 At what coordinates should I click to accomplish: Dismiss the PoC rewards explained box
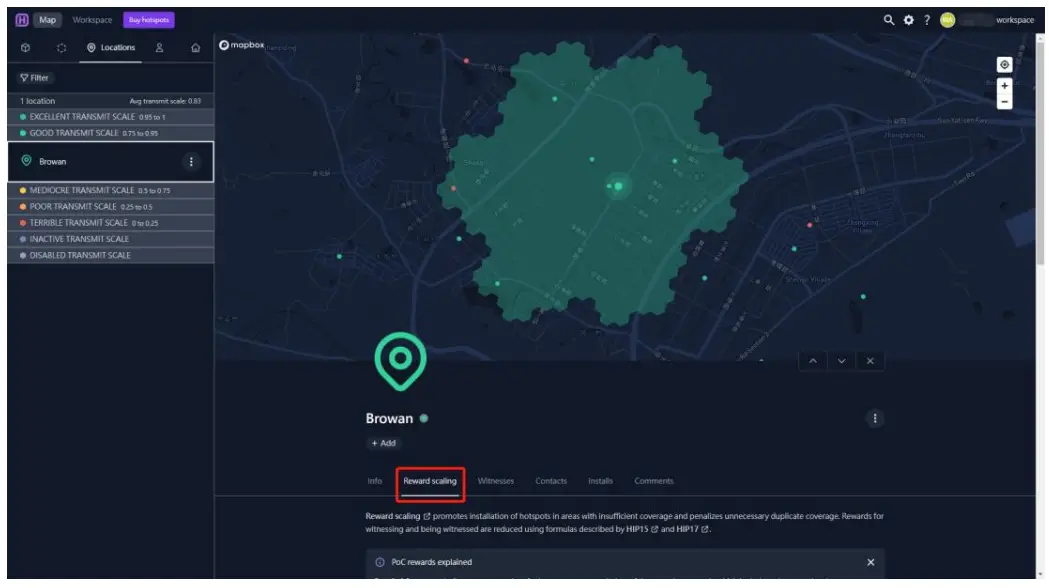tap(870, 562)
